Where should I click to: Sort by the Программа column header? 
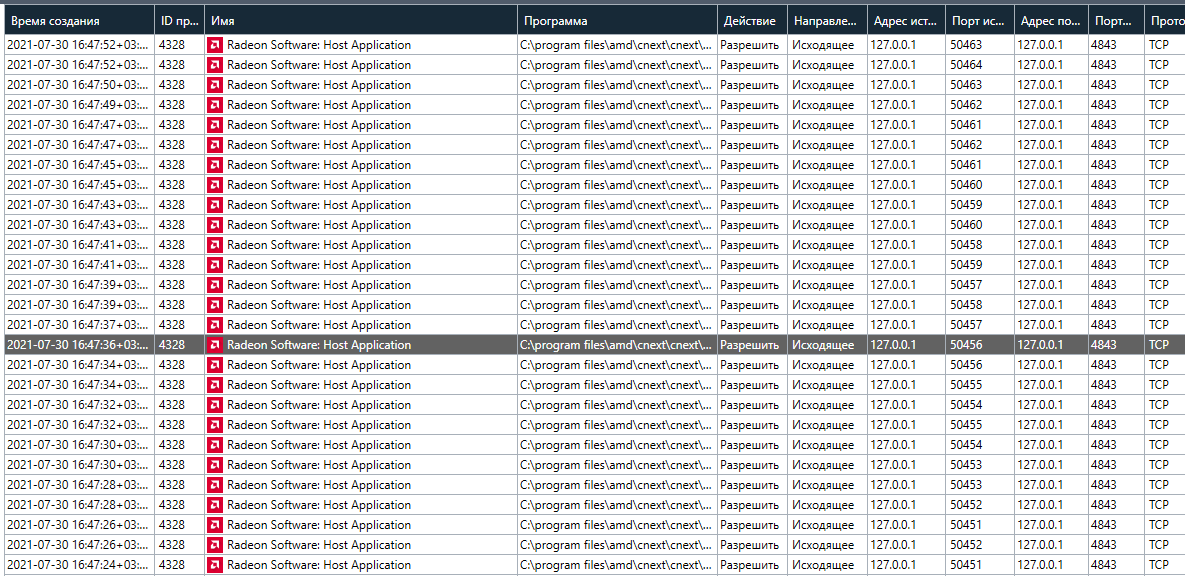point(617,21)
